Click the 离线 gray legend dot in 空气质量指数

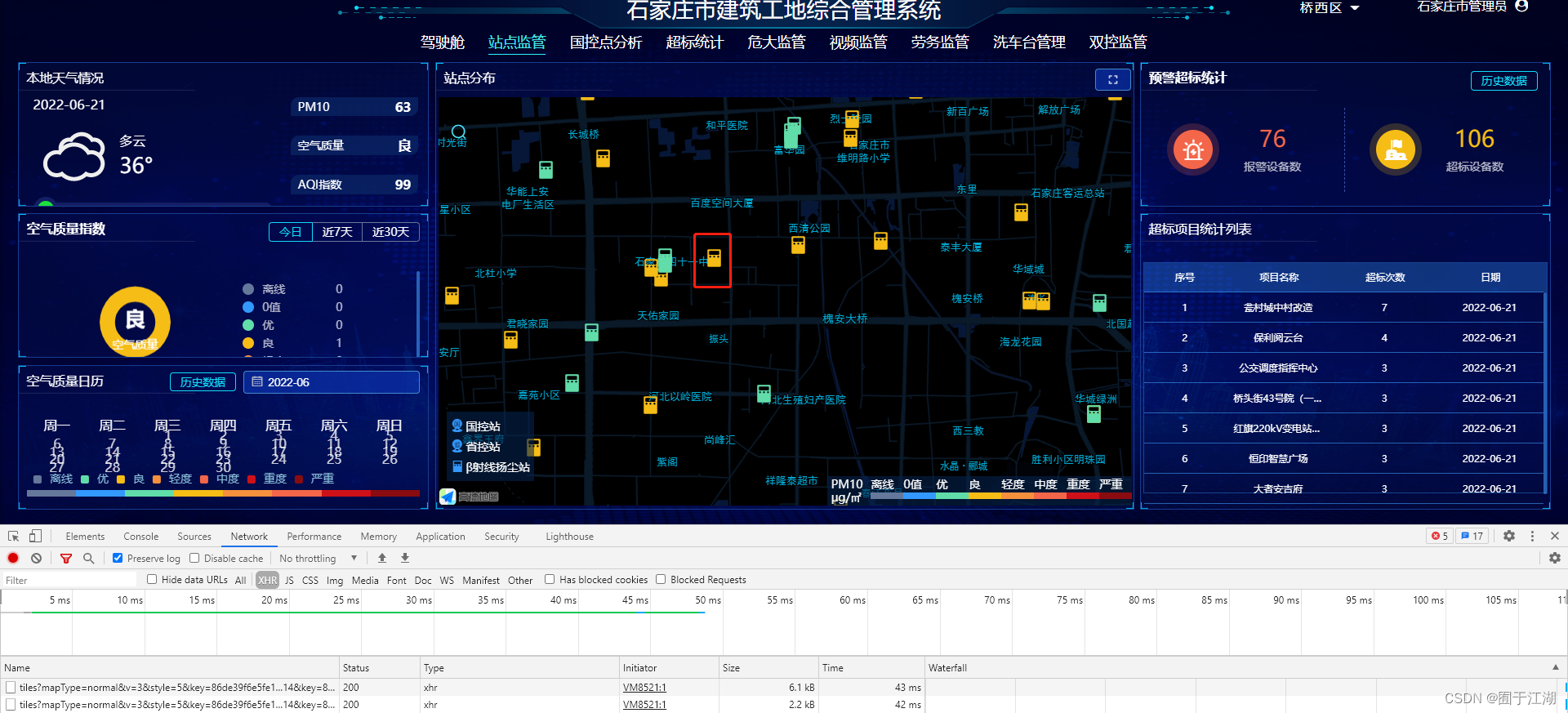(x=248, y=289)
